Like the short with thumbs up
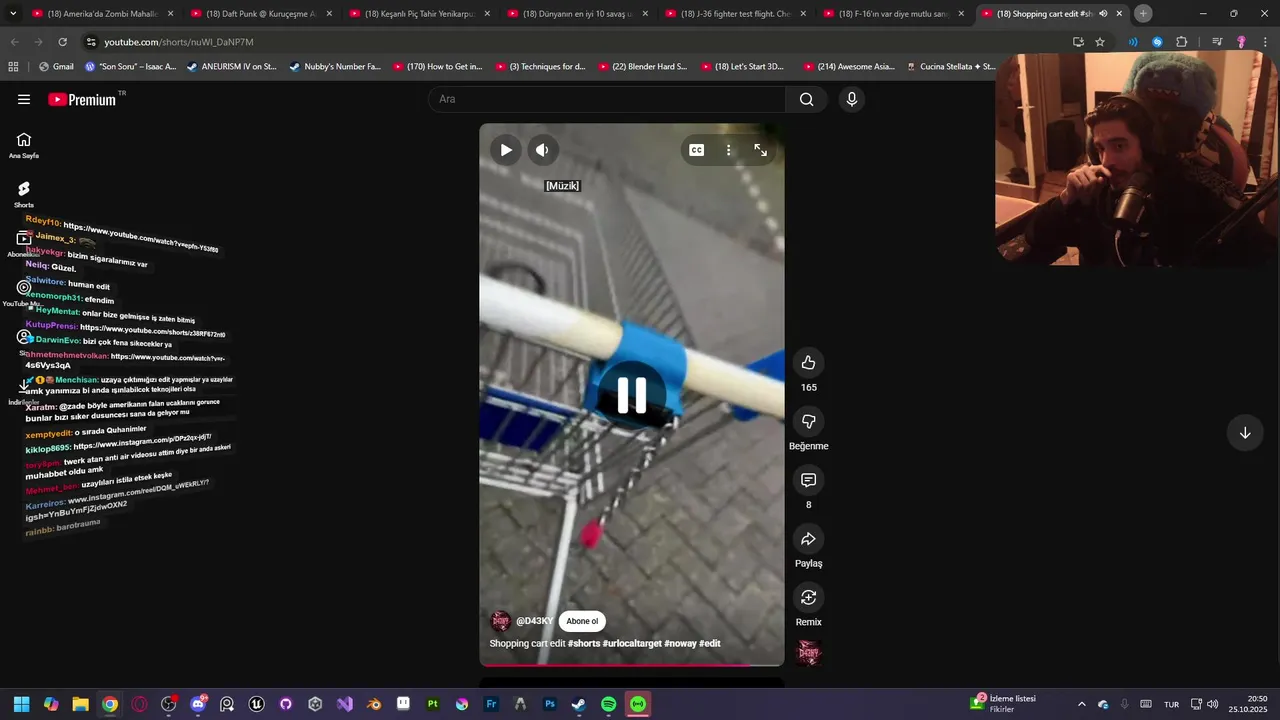 pos(809,363)
